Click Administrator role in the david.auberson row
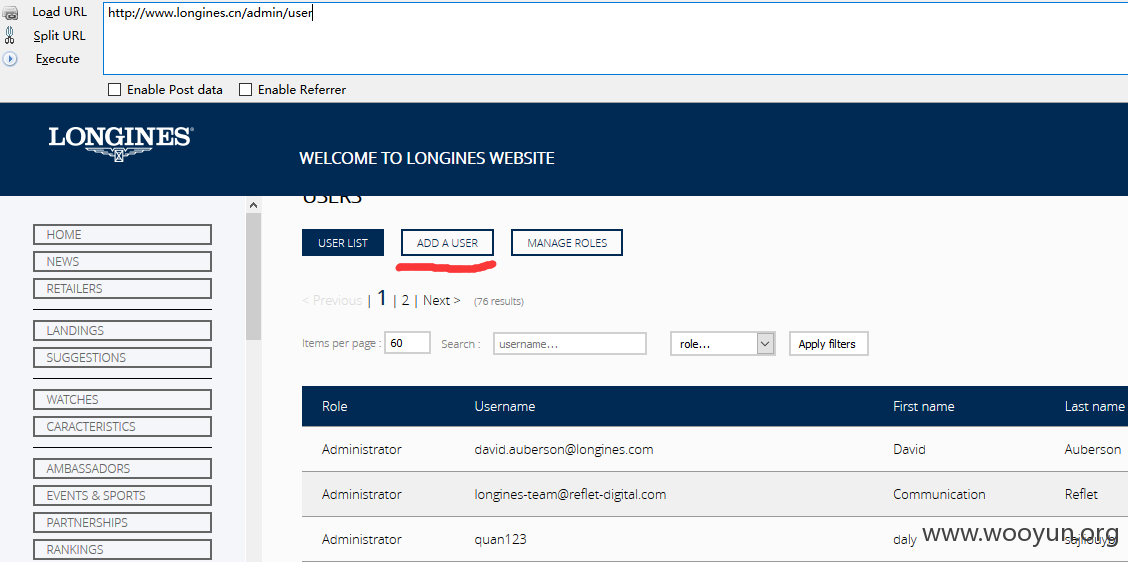 coord(362,449)
